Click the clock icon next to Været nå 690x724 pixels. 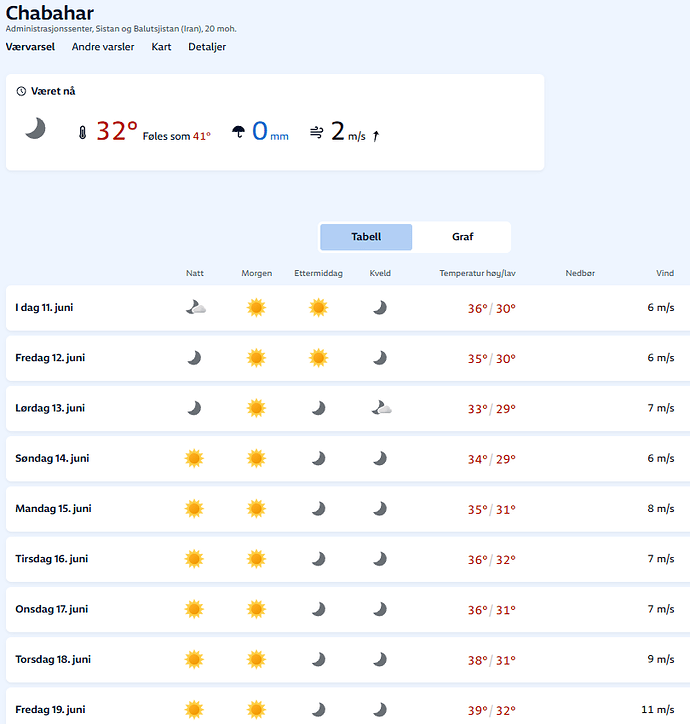[x=21, y=91]
